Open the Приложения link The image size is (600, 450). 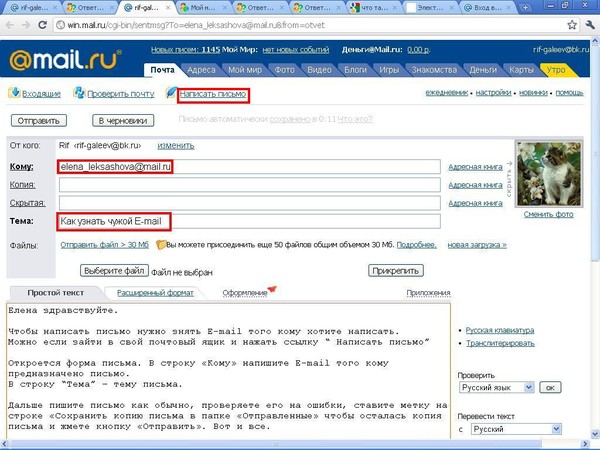pos(428,293)
